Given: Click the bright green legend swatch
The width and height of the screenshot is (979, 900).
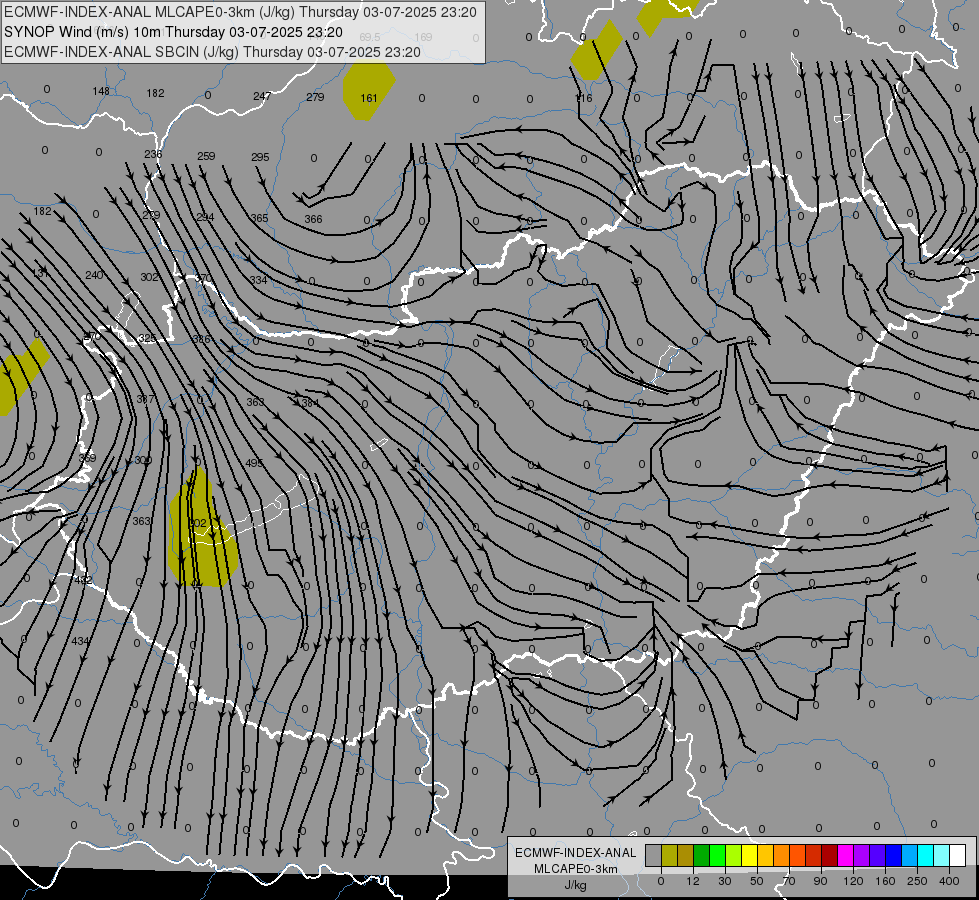Looking at the screenshot, I should pyautogui.click(x=717, y=855).
